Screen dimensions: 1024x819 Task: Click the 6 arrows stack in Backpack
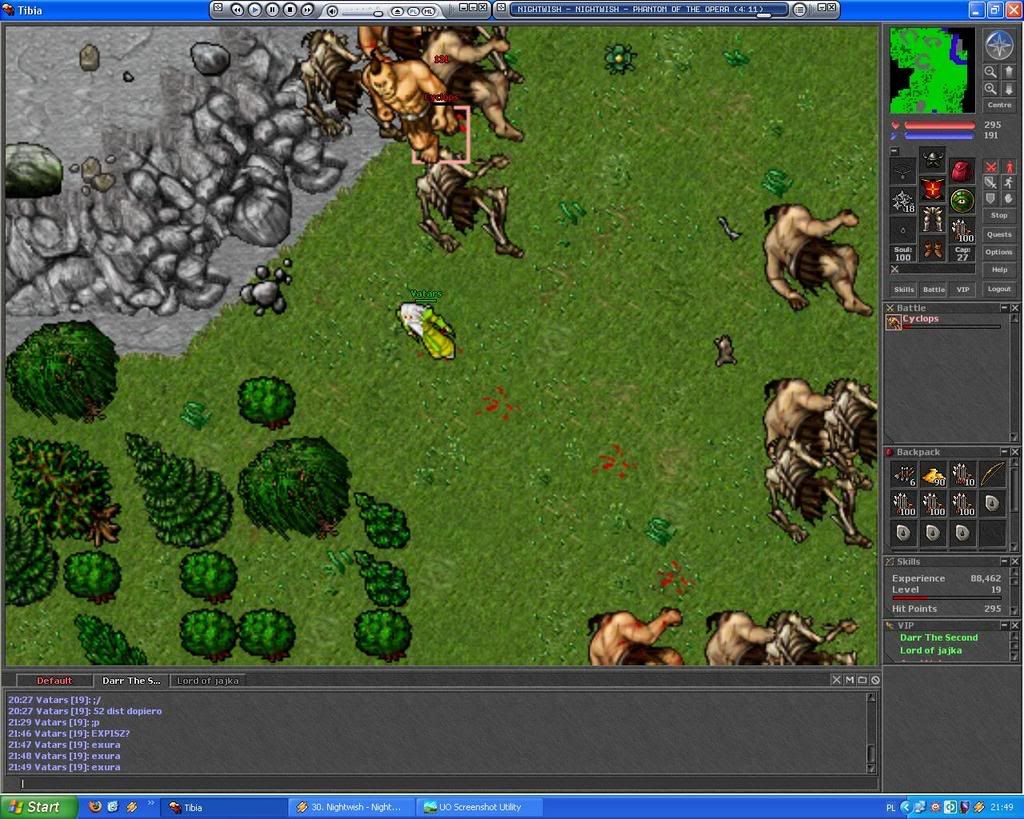[x=904, y=474]
